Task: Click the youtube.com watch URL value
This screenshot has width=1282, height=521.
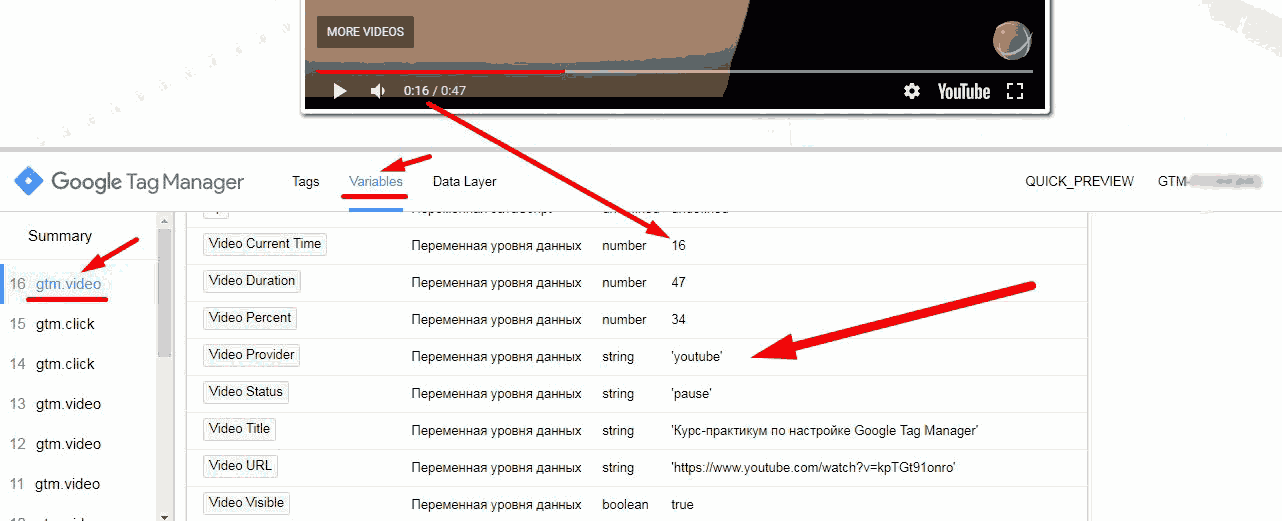Action: [813, 468]
